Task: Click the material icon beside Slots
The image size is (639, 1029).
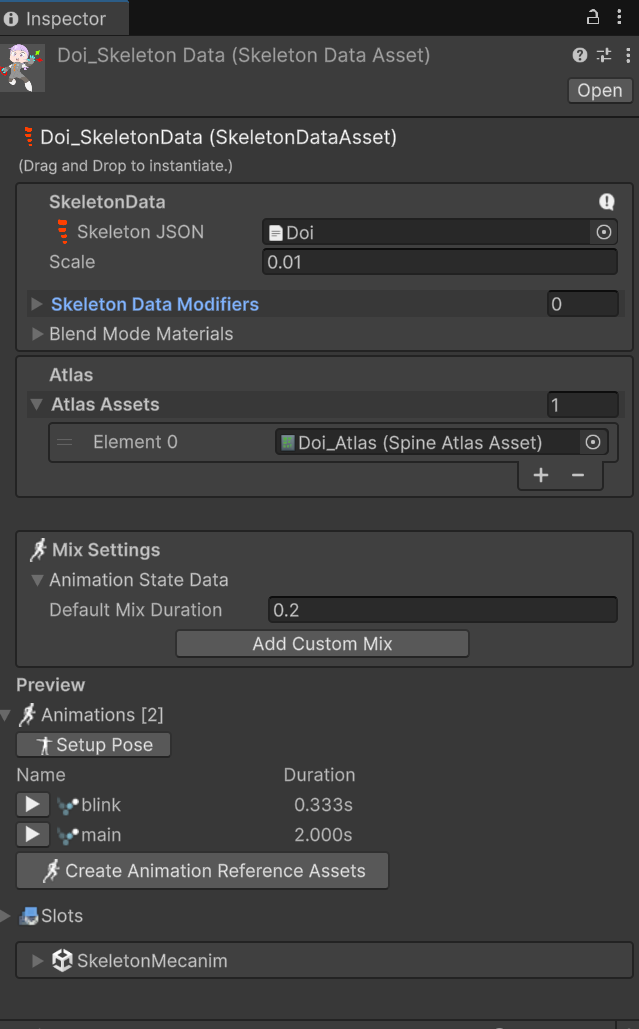Action: coord(32,915)
